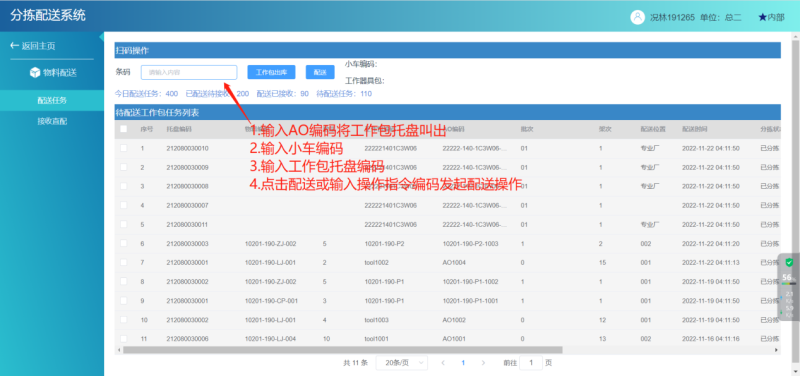Viewport: 800px width, 376px height.
Task: Check the row with tray code 212080030010
Action: pos(123,148)
